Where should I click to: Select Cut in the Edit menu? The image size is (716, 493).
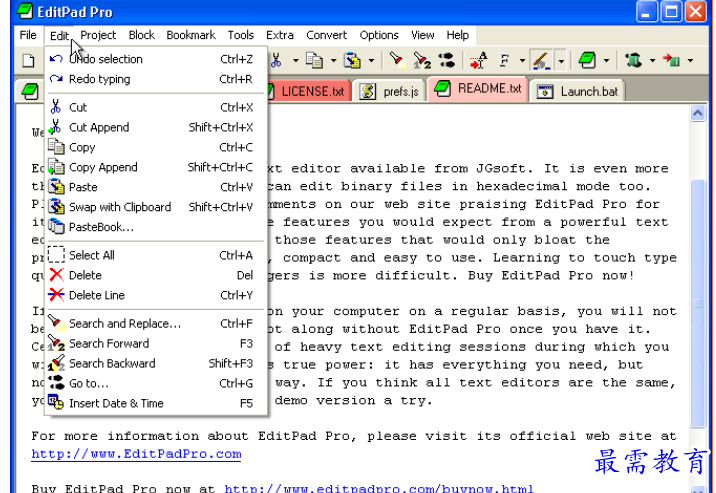tap(156, 108)
